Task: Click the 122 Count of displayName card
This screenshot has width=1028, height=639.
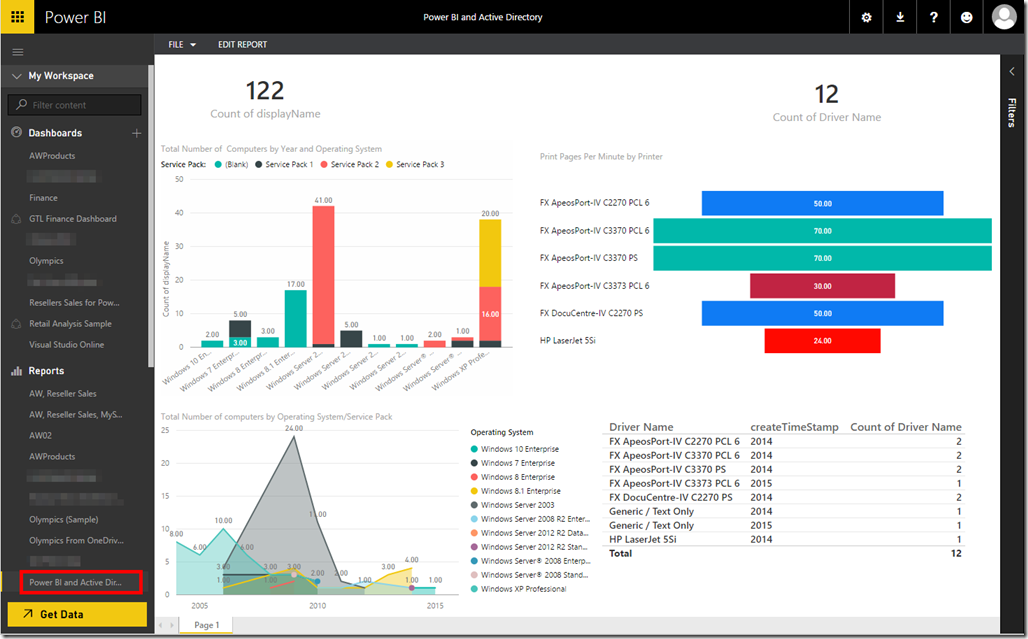Action: pos(265,99)
